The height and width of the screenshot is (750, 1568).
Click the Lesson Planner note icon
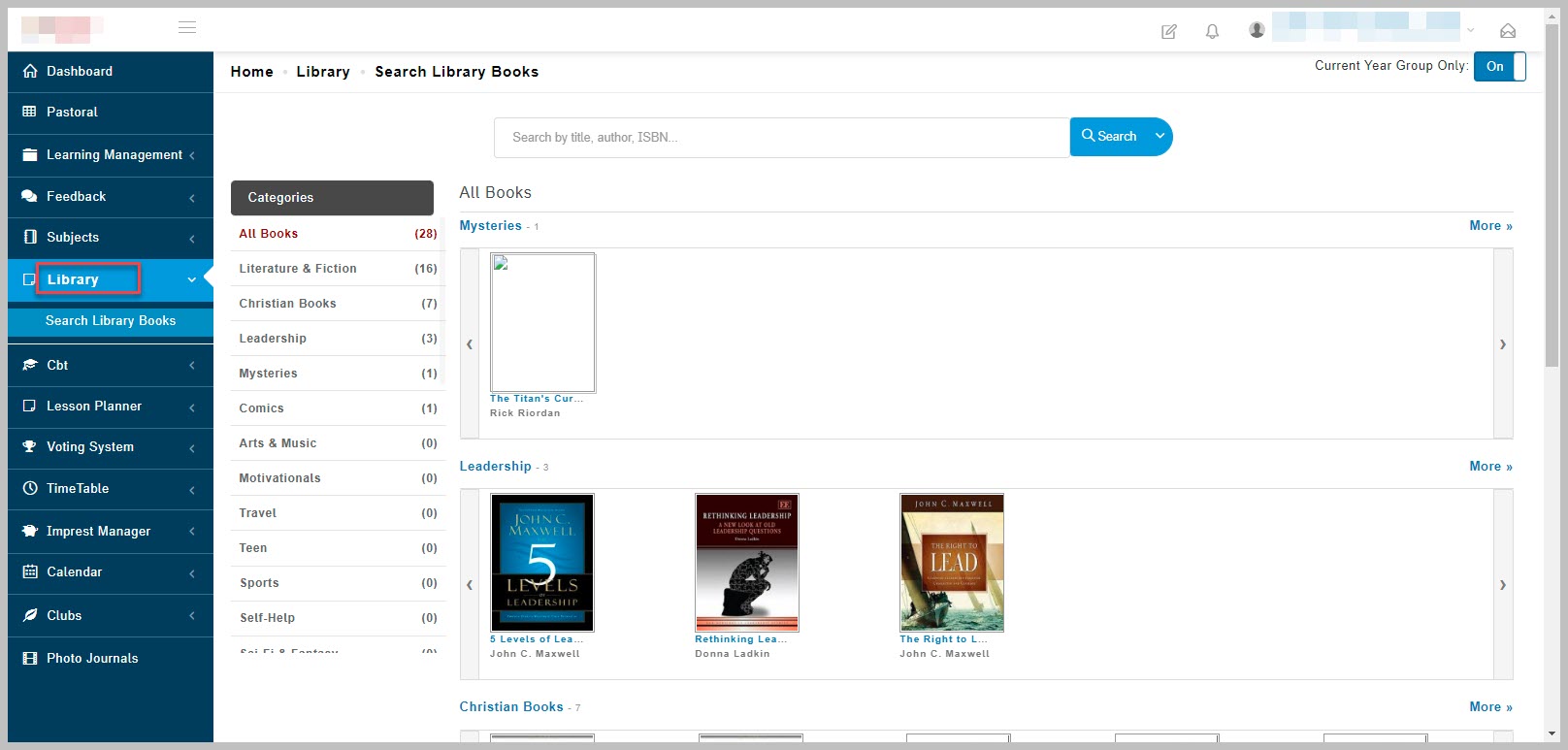30,406
